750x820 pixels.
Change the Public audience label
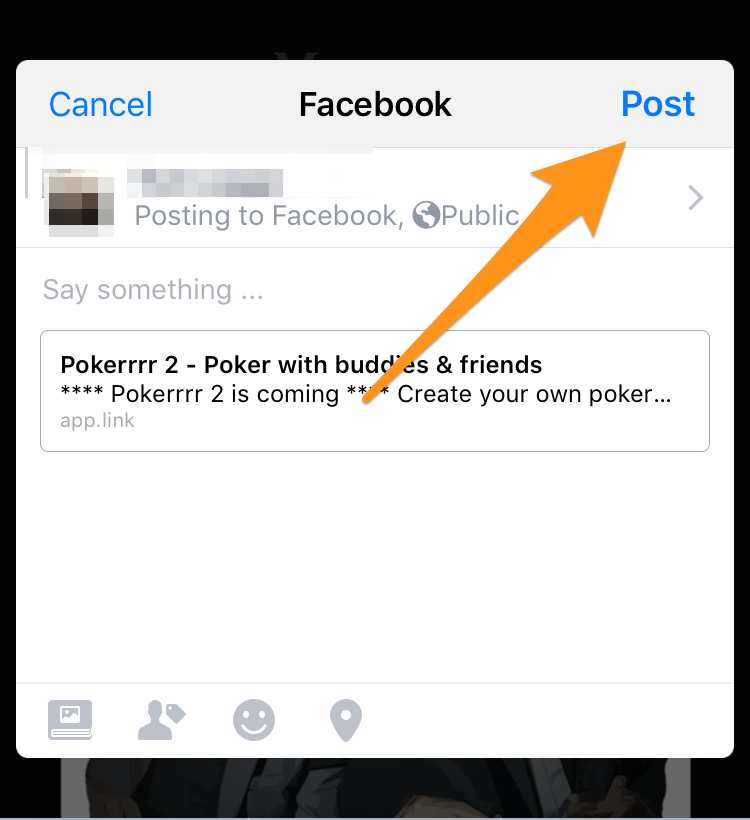(x=480, y=216)
